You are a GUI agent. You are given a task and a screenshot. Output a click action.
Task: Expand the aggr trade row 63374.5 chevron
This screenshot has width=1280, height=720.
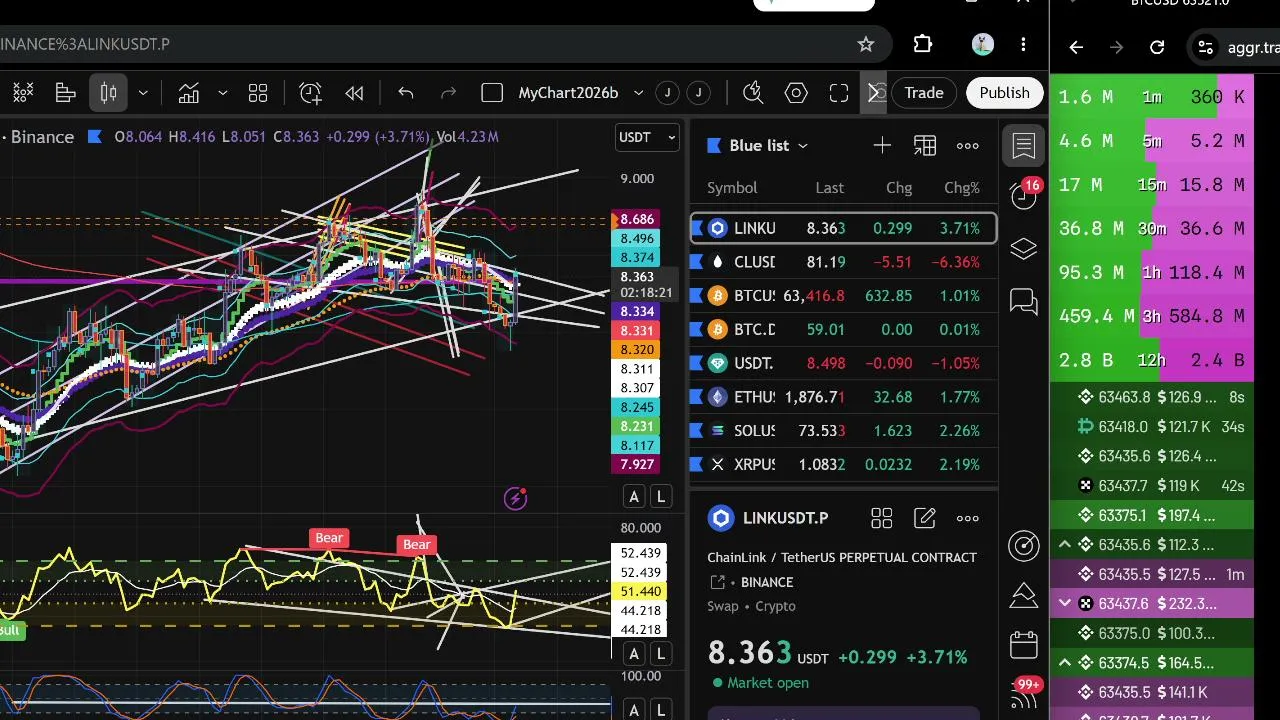1064,662
